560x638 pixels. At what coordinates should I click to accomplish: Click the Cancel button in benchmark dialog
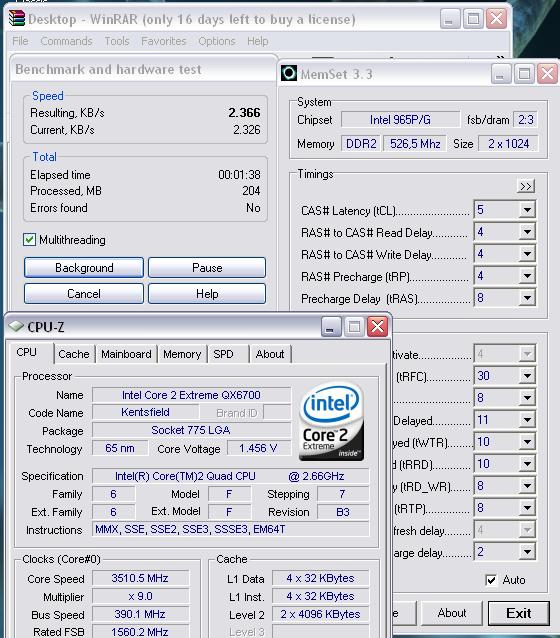[84, 294]
